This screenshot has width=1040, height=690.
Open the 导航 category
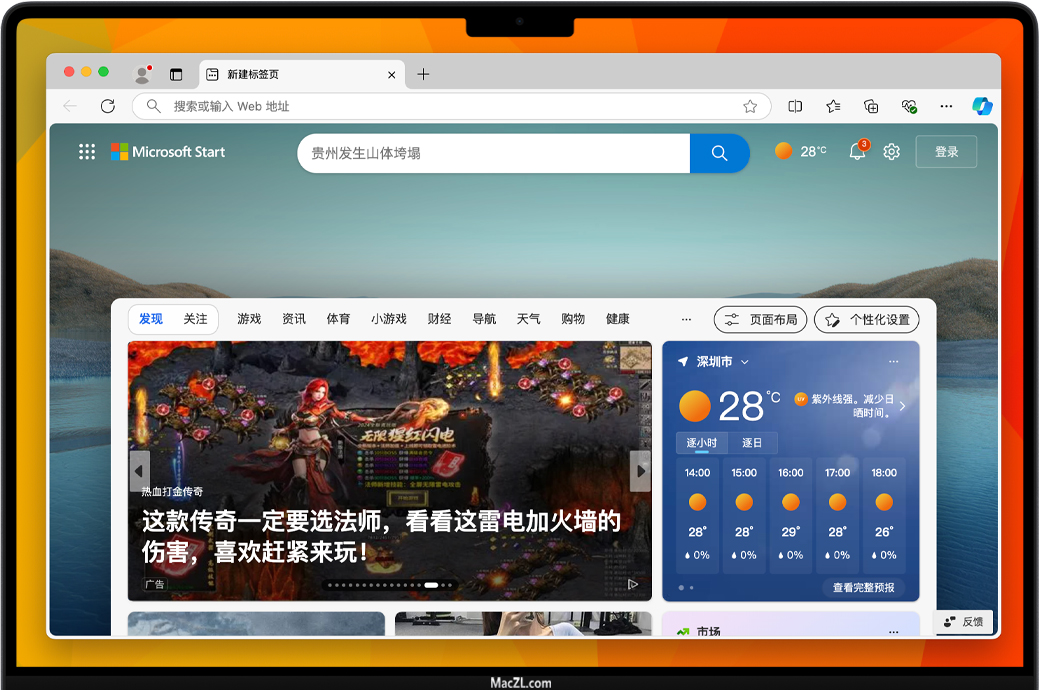[484, 319]
